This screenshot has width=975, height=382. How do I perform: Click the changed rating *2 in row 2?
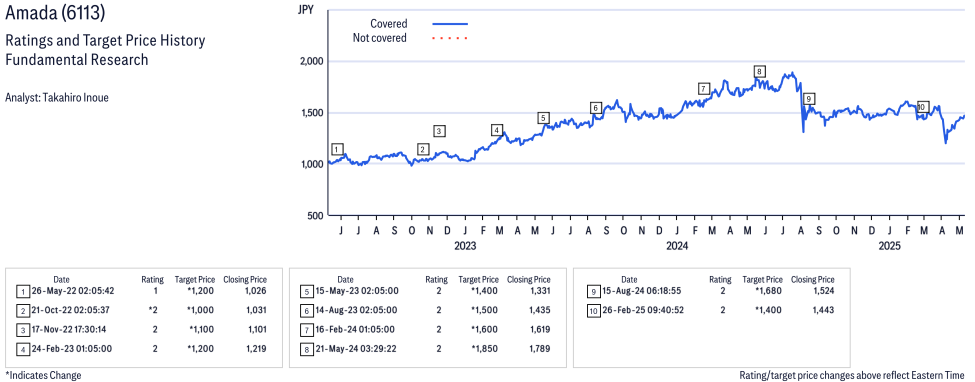coord(154,310)
